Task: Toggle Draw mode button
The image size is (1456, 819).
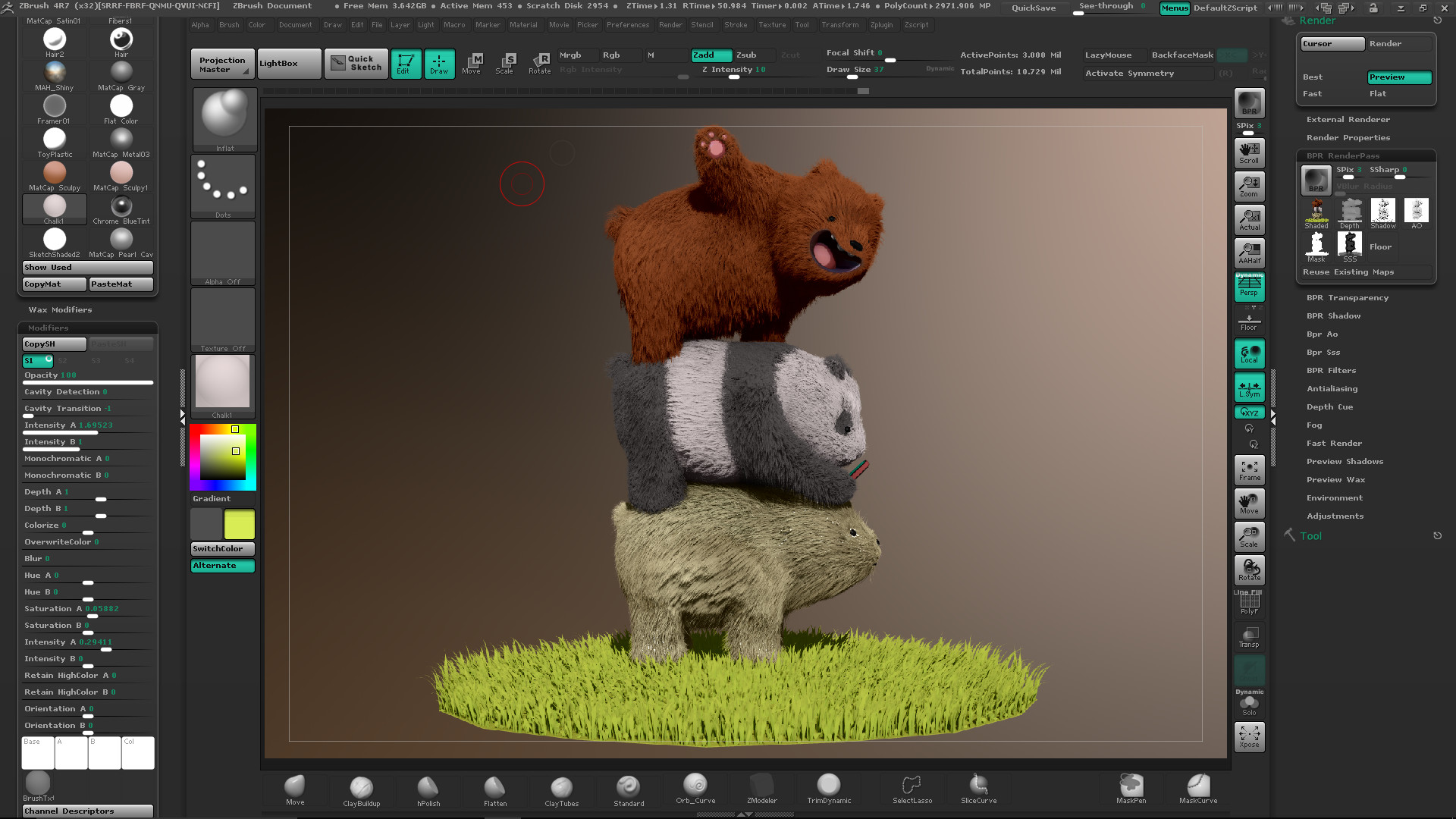Action: (x=439, y=64)
